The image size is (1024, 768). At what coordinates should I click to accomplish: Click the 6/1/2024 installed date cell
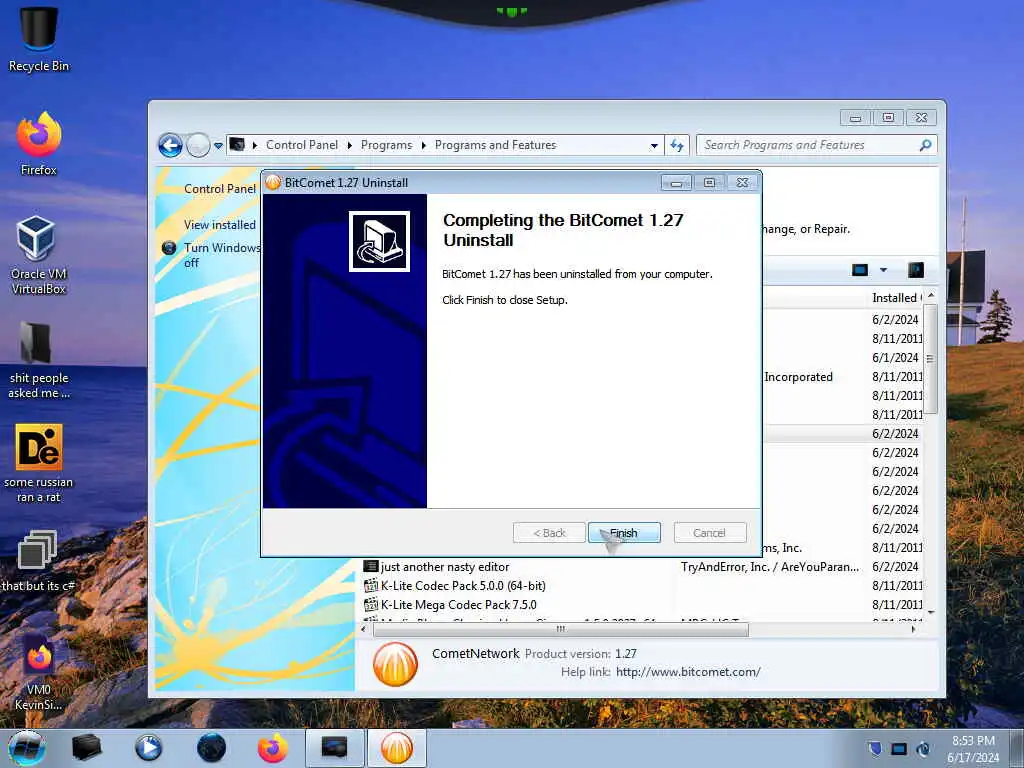click(895, 358)
